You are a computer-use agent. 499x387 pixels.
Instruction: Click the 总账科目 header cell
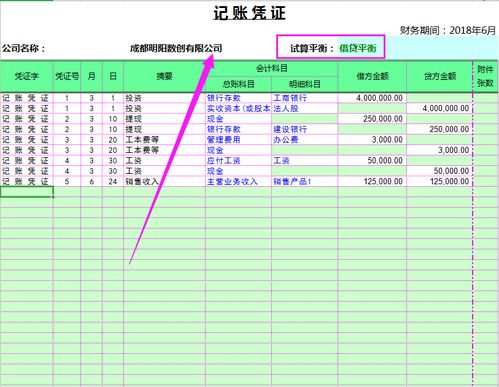[x=238, y=84]
